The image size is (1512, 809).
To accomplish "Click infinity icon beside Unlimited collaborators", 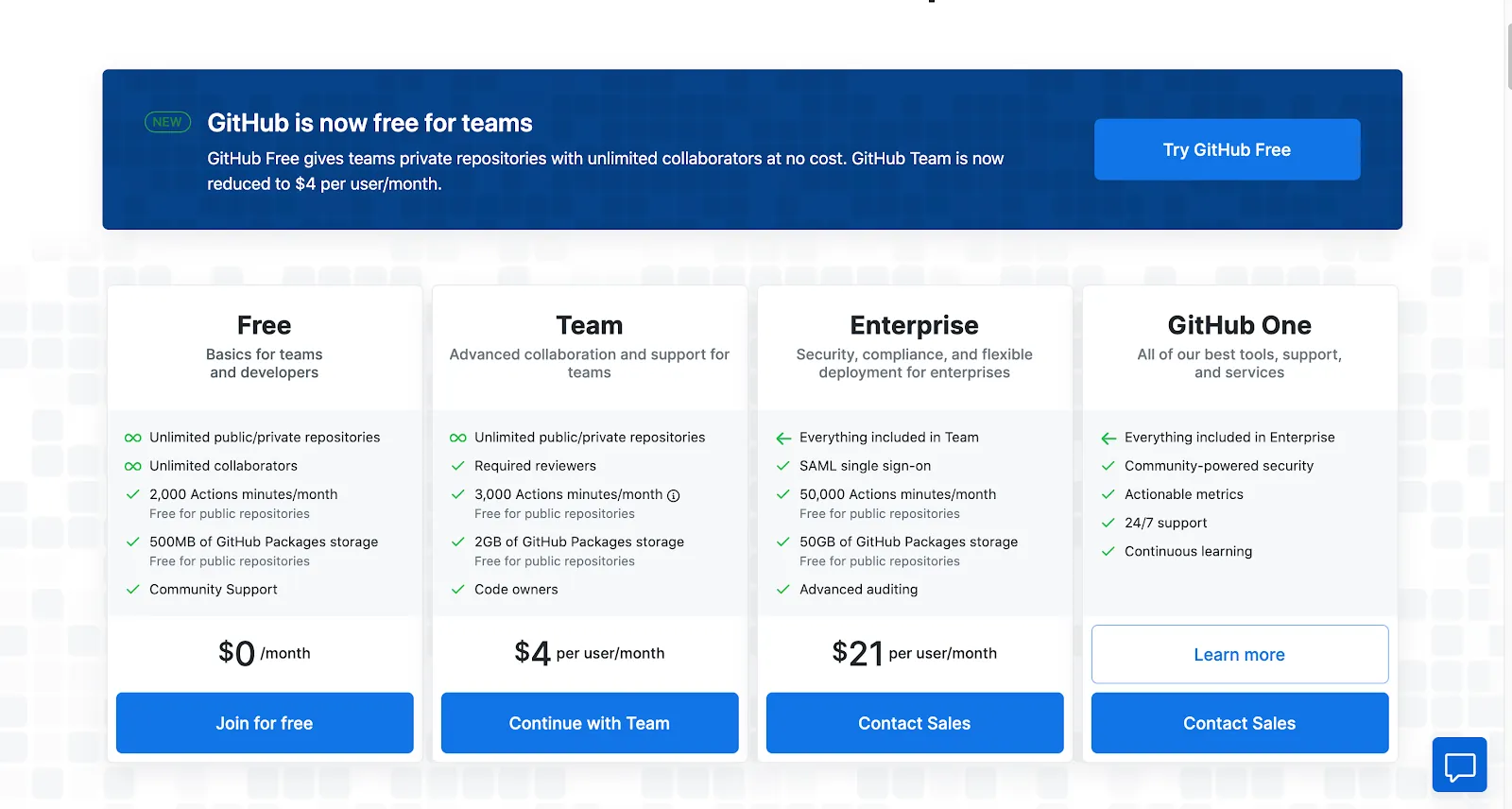I will 133,466.
